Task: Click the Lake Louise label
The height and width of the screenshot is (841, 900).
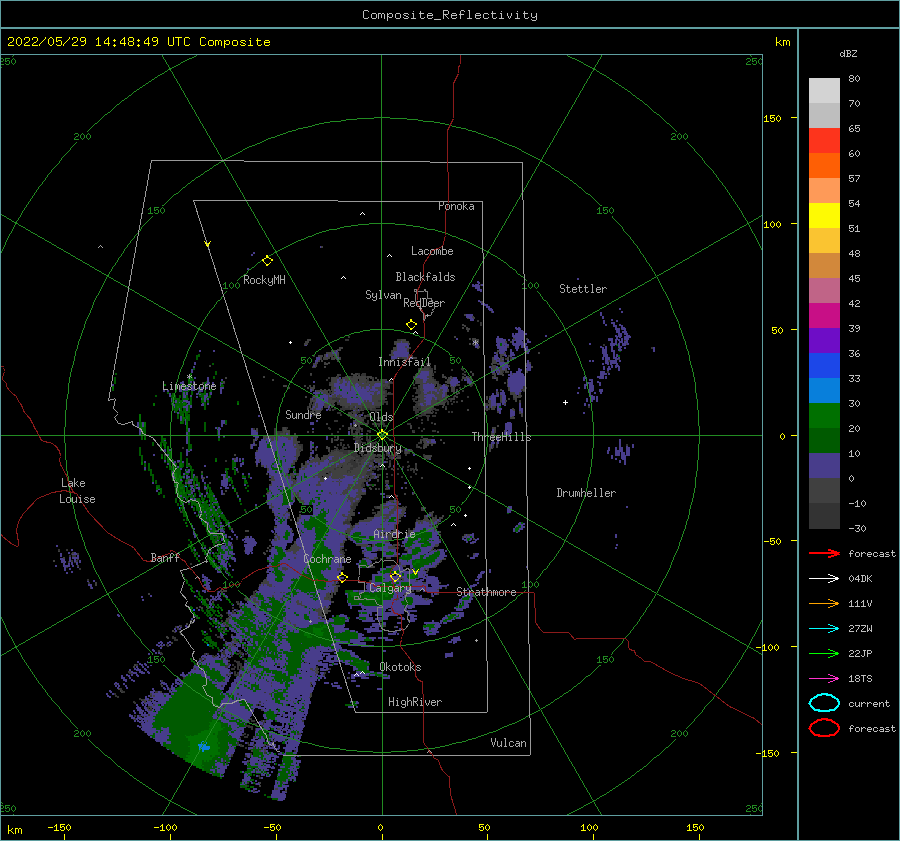Action: [x=77, y=491]
